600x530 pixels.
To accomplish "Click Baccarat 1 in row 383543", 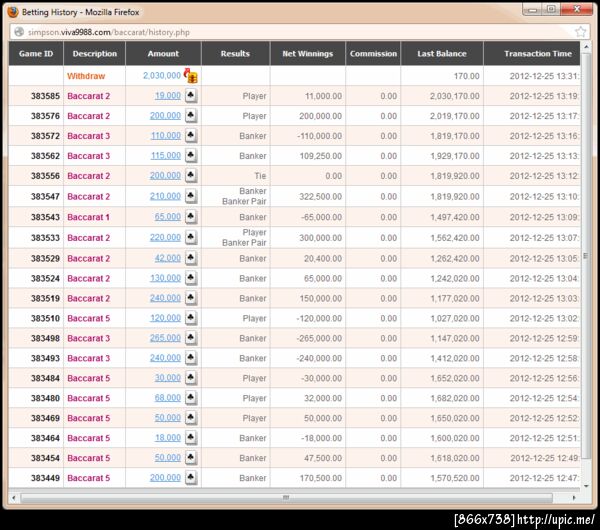I will pyautogui.click(x=88, y=217).
